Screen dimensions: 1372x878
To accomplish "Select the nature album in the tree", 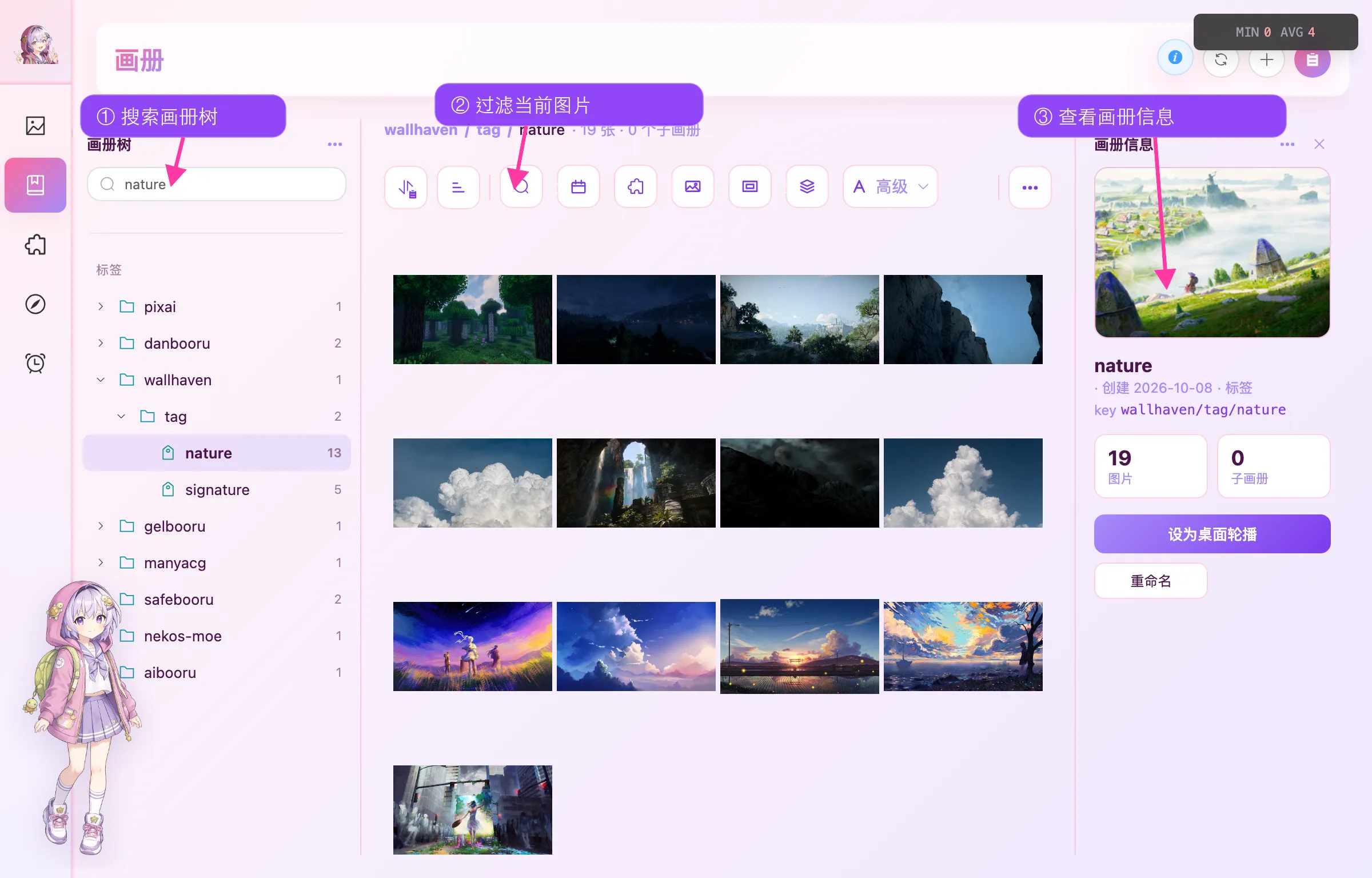I will click(x=217, y=453).
